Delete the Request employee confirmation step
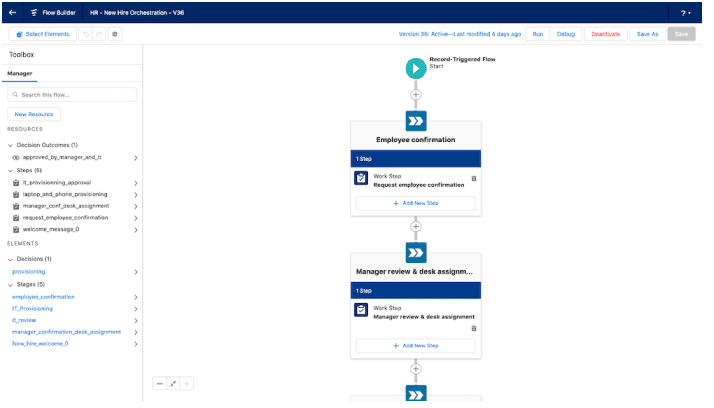Image resolution: width=714 pixels, height=408 pixels. click(474, 178)
